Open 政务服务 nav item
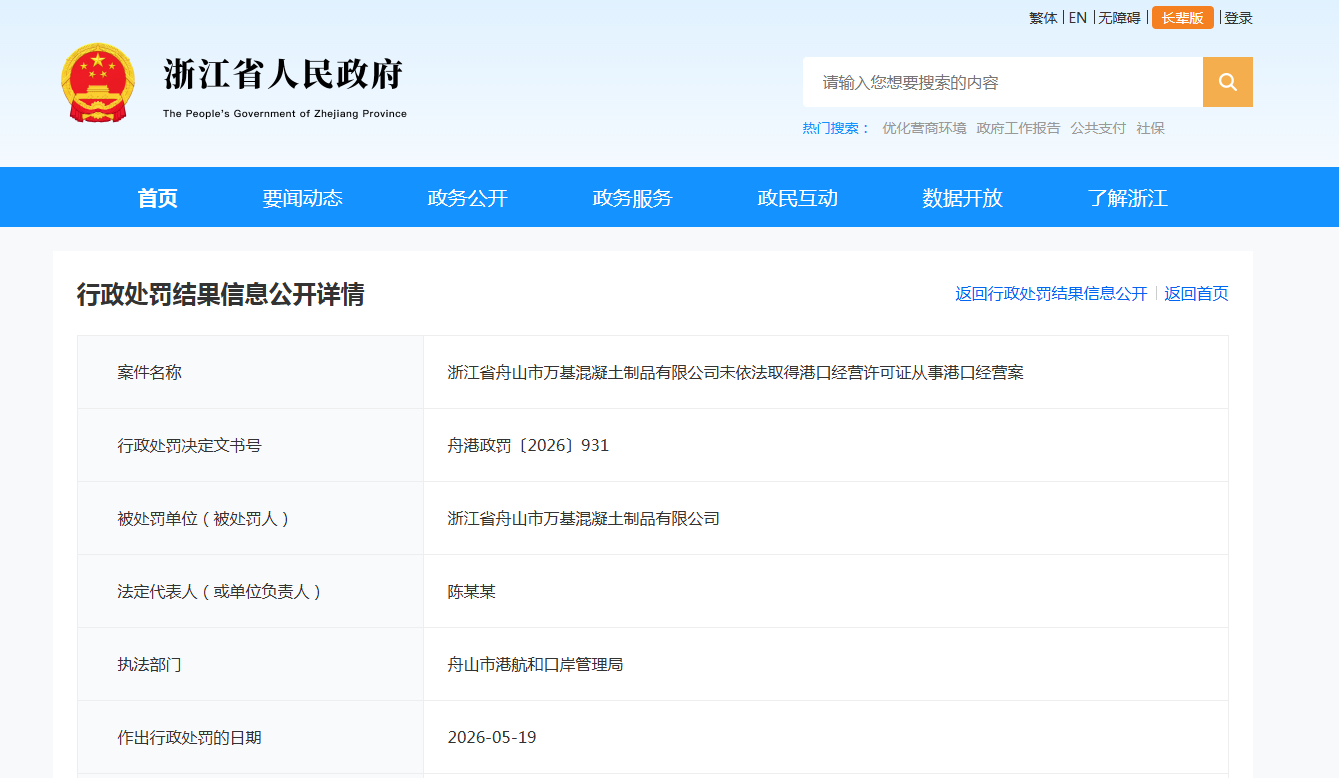1339x778 pixels. click(x=632, y=198)
